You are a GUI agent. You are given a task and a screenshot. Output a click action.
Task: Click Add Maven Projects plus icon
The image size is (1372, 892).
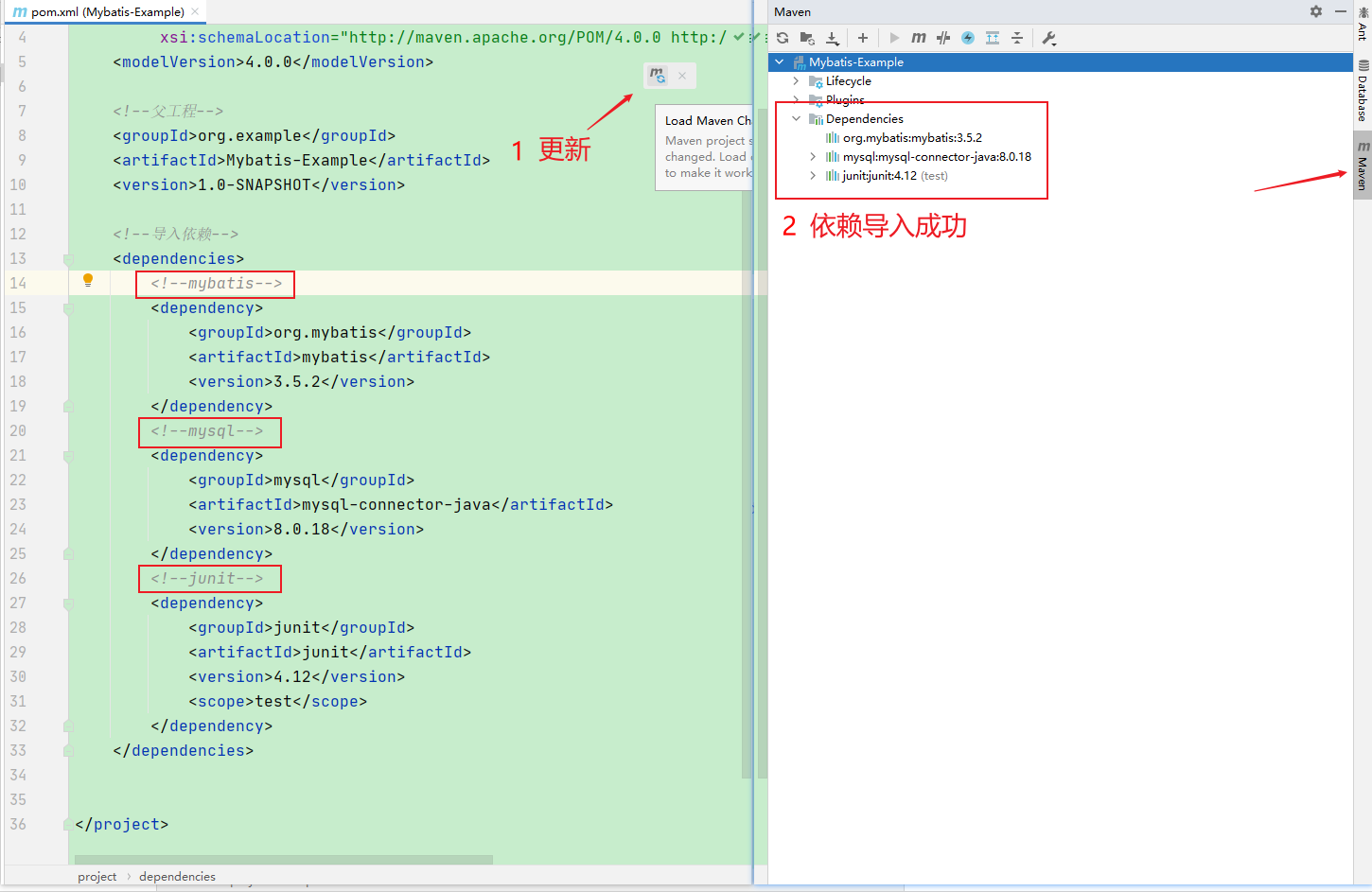863,38
